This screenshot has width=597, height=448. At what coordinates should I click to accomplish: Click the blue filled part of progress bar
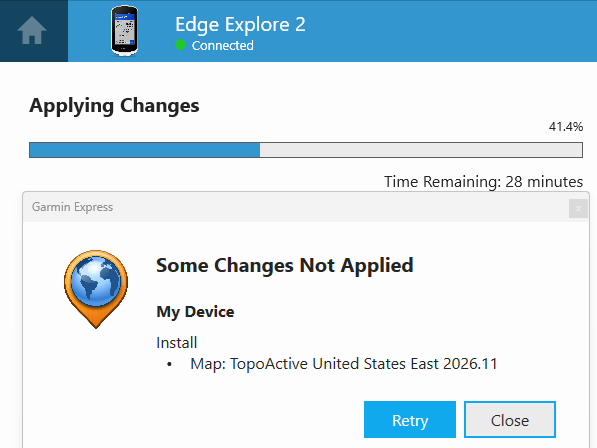pyautogui.click(x=145, y=150)
